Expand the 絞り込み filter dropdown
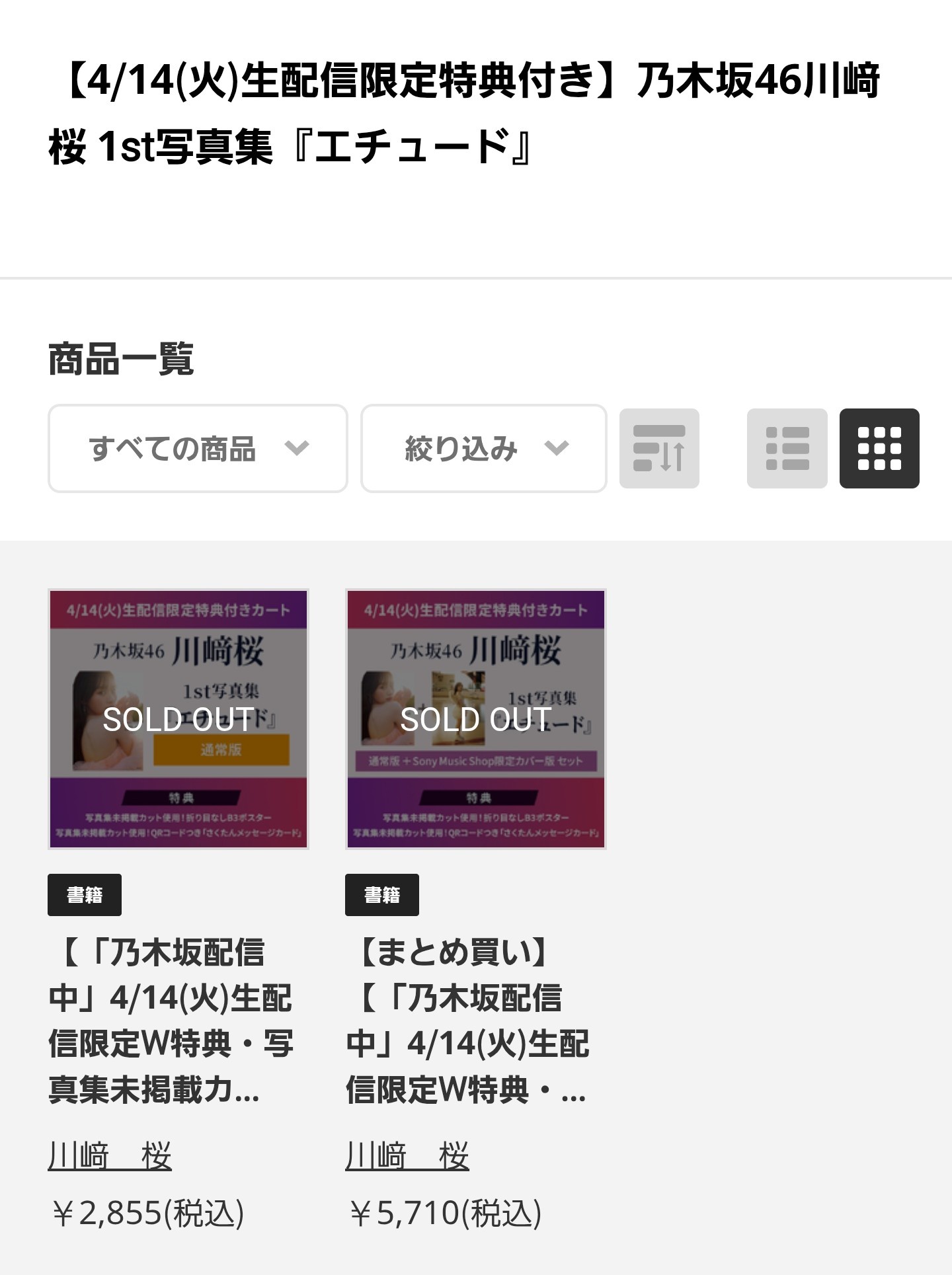 coord(483,448)
